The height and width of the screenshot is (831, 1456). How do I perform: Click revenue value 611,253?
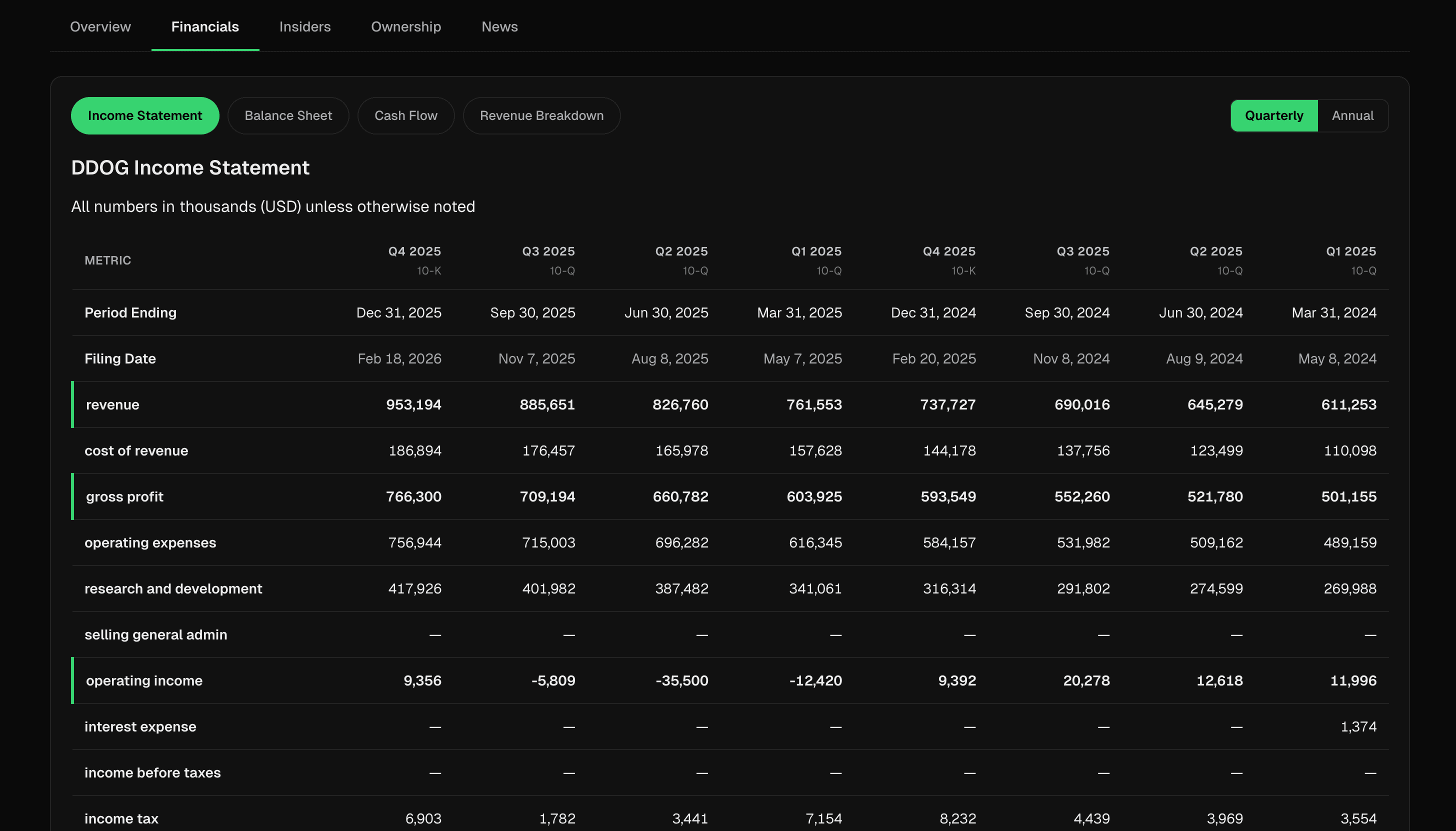[x=1348, y=404]
